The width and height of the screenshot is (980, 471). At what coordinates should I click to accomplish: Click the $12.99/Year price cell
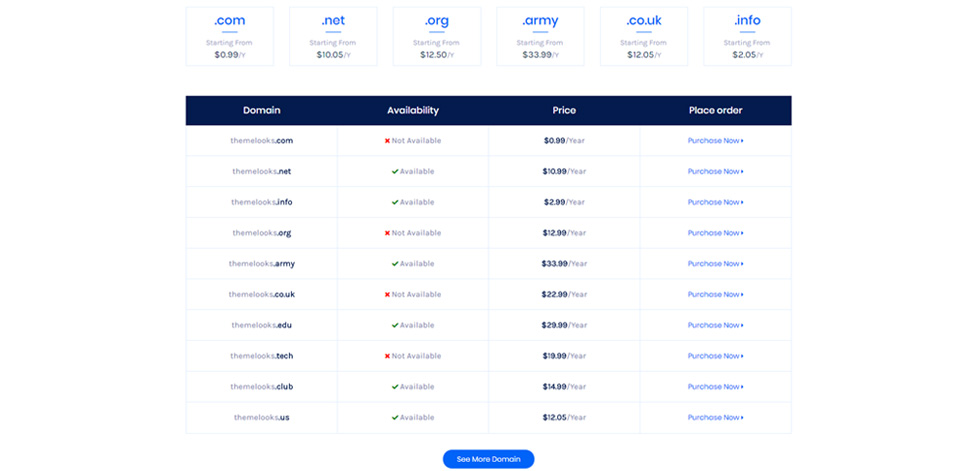(564, 232)
